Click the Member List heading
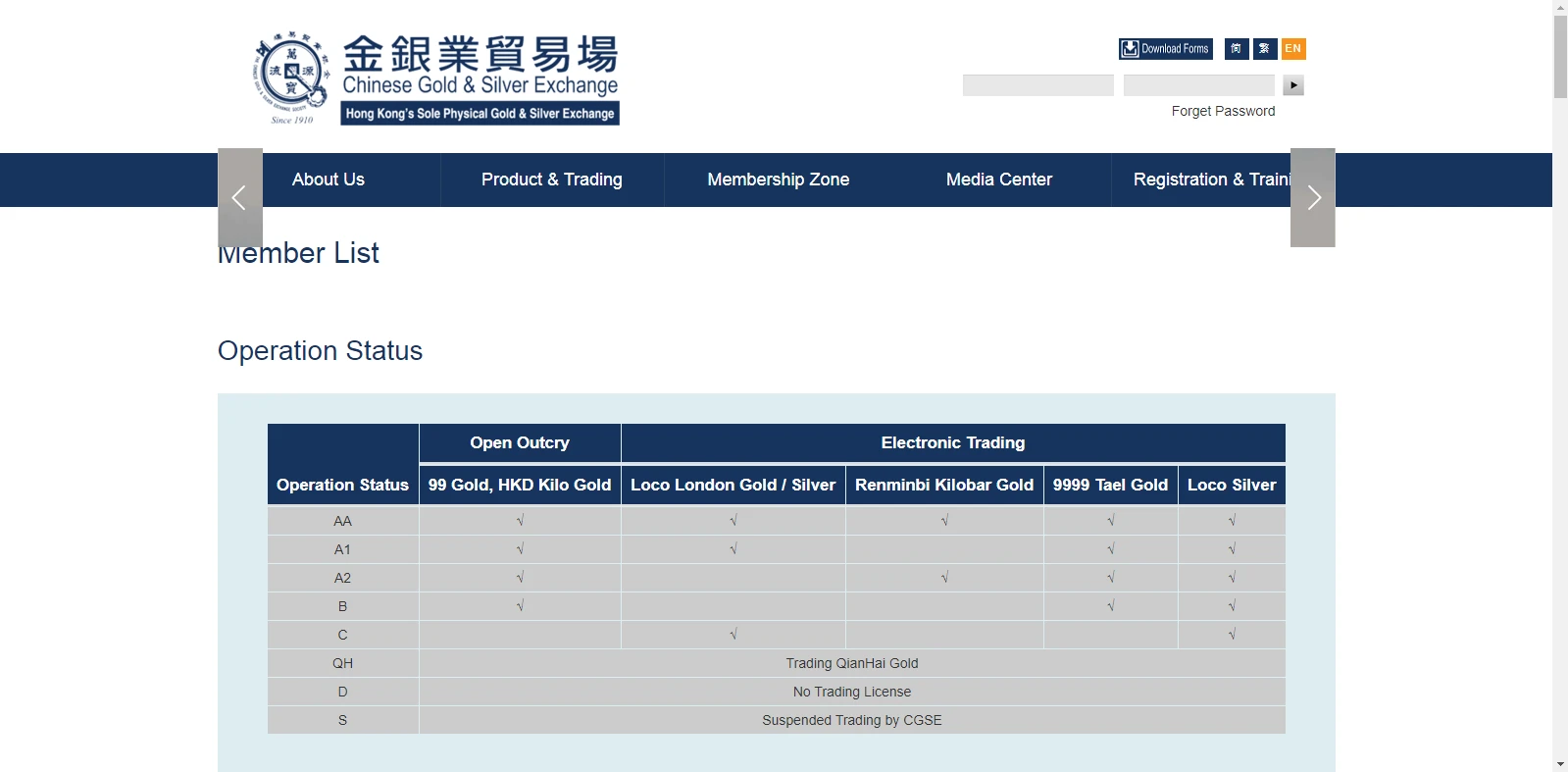 pos(298,253)
